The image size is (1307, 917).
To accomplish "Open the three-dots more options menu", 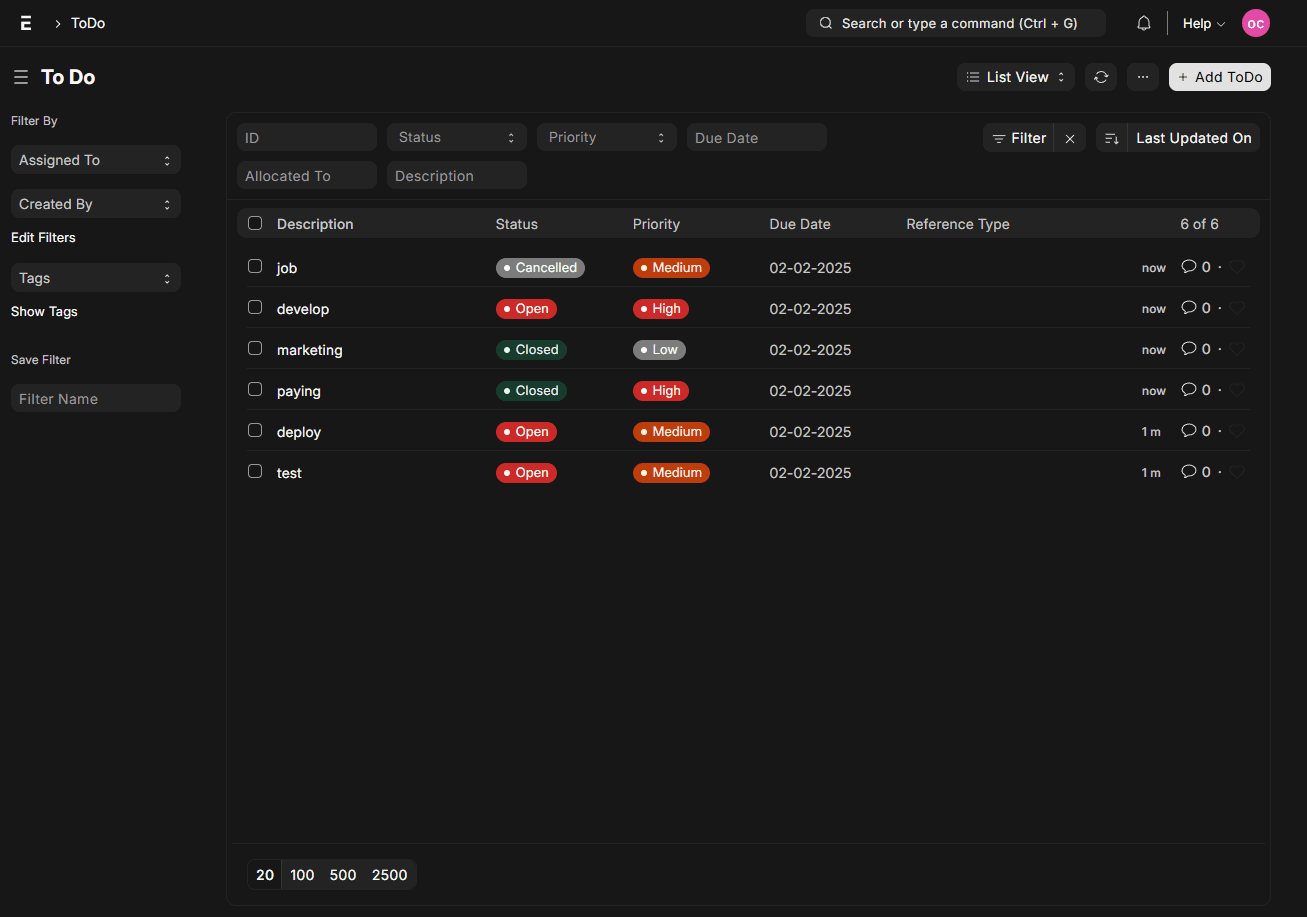I will pyautogui.click(x=1143, y=77).
